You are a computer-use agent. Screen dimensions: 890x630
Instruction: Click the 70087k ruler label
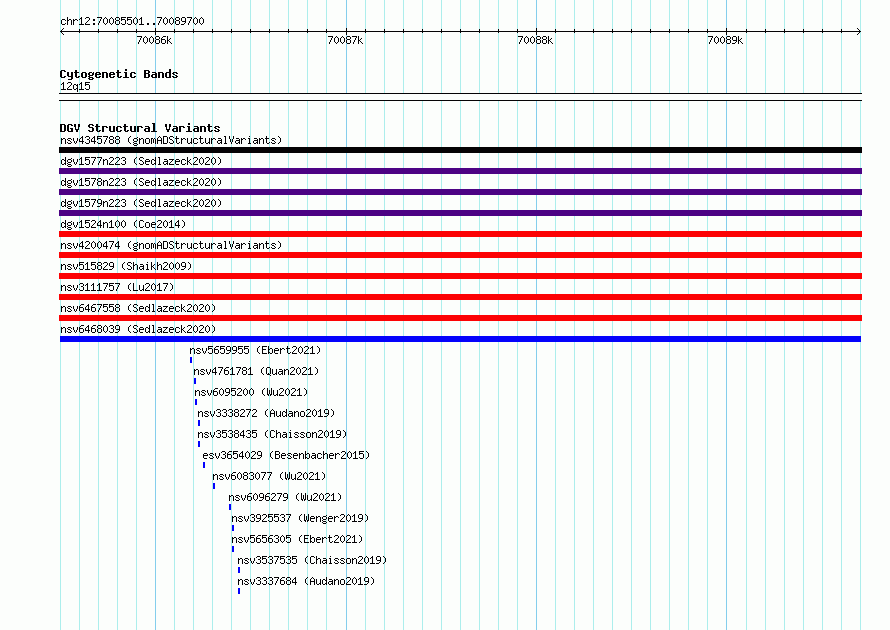pyautogui.click(x=345, y=40)
